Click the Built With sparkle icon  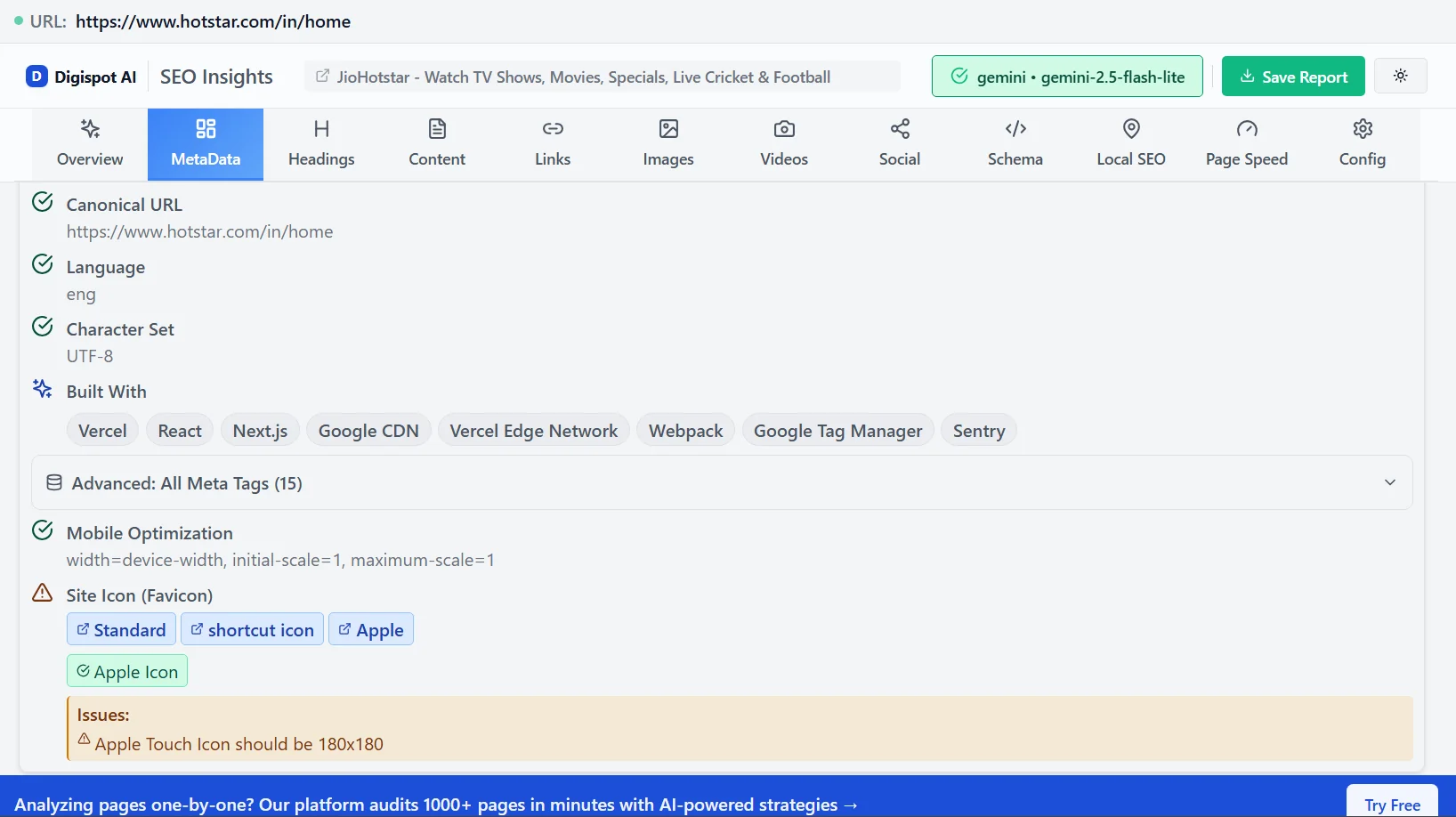click(42, 389)
